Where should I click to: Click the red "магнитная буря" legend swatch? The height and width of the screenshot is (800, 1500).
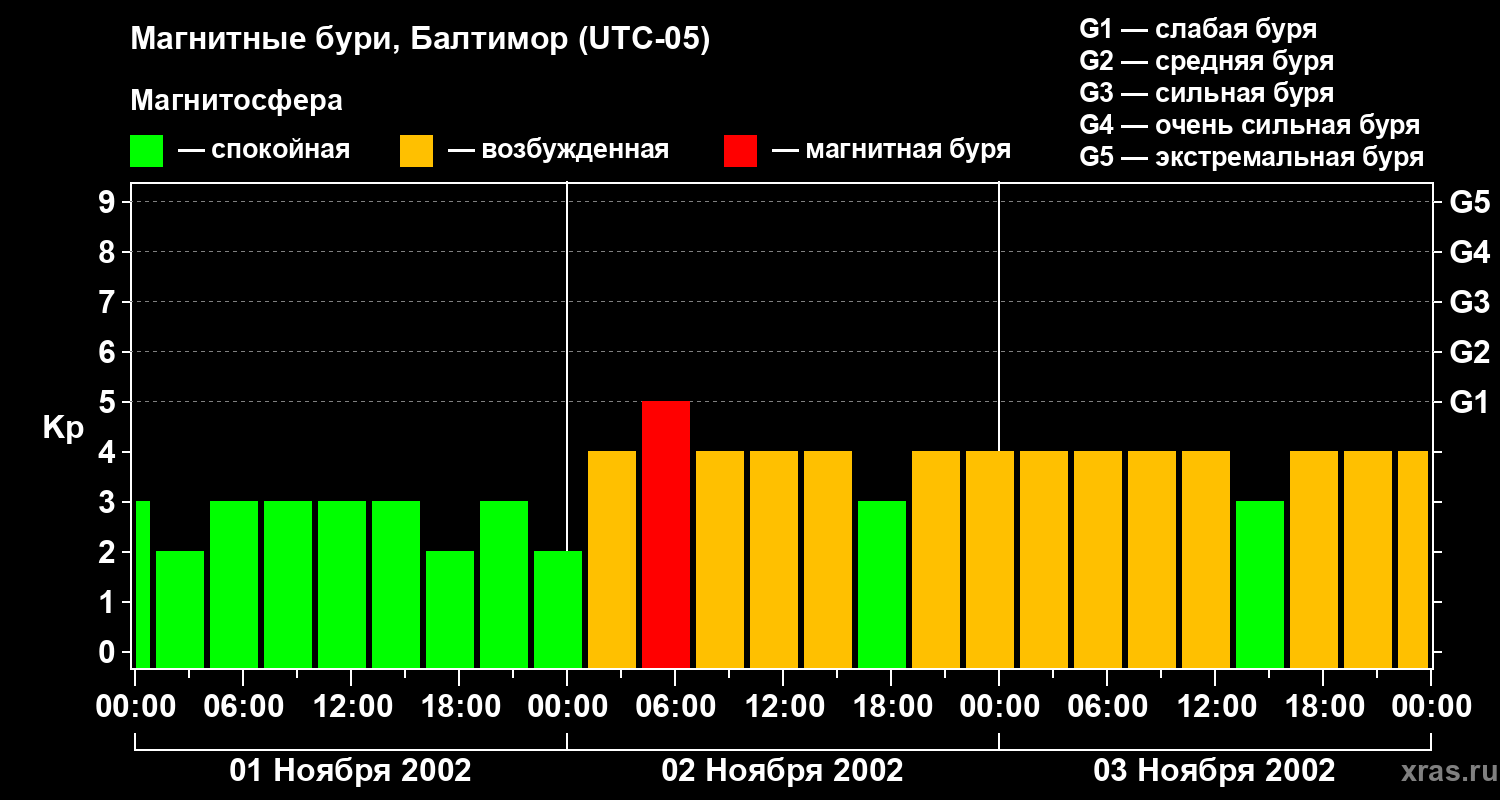click(x=740, y=151)
